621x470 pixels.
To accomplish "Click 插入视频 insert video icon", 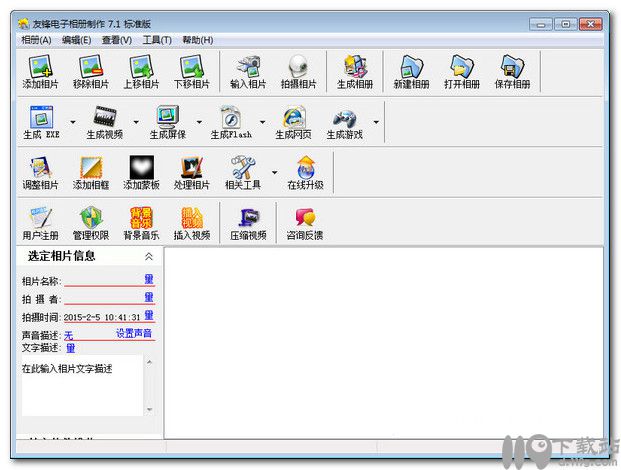I will (192, 223).
